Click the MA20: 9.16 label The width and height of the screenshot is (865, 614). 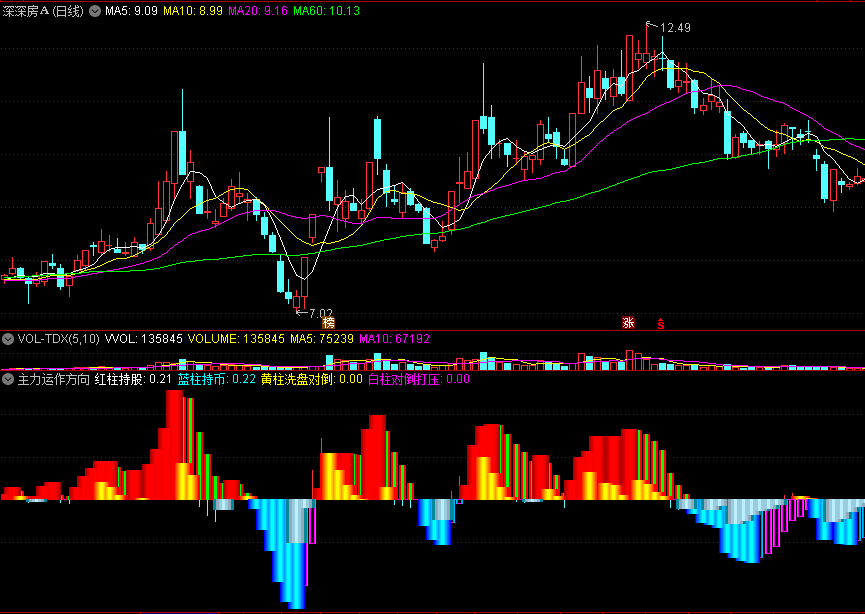(258, 11)
